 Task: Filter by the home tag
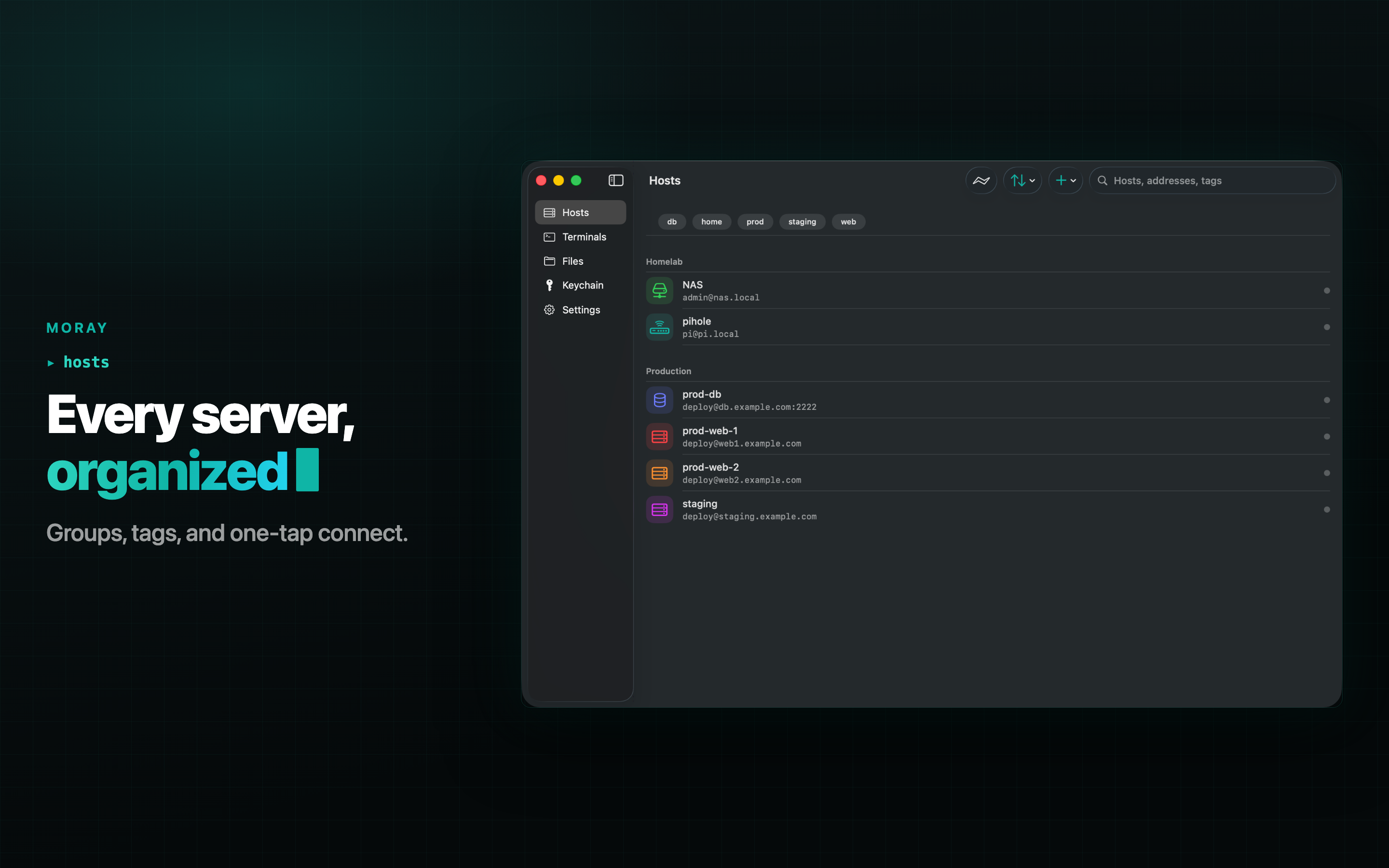[x=711, y=222]
